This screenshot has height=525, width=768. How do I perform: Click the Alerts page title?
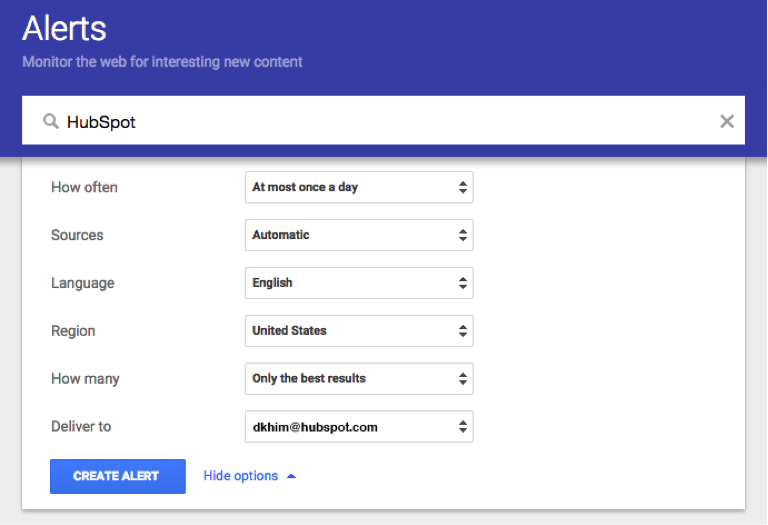click(x=64, y=28)
